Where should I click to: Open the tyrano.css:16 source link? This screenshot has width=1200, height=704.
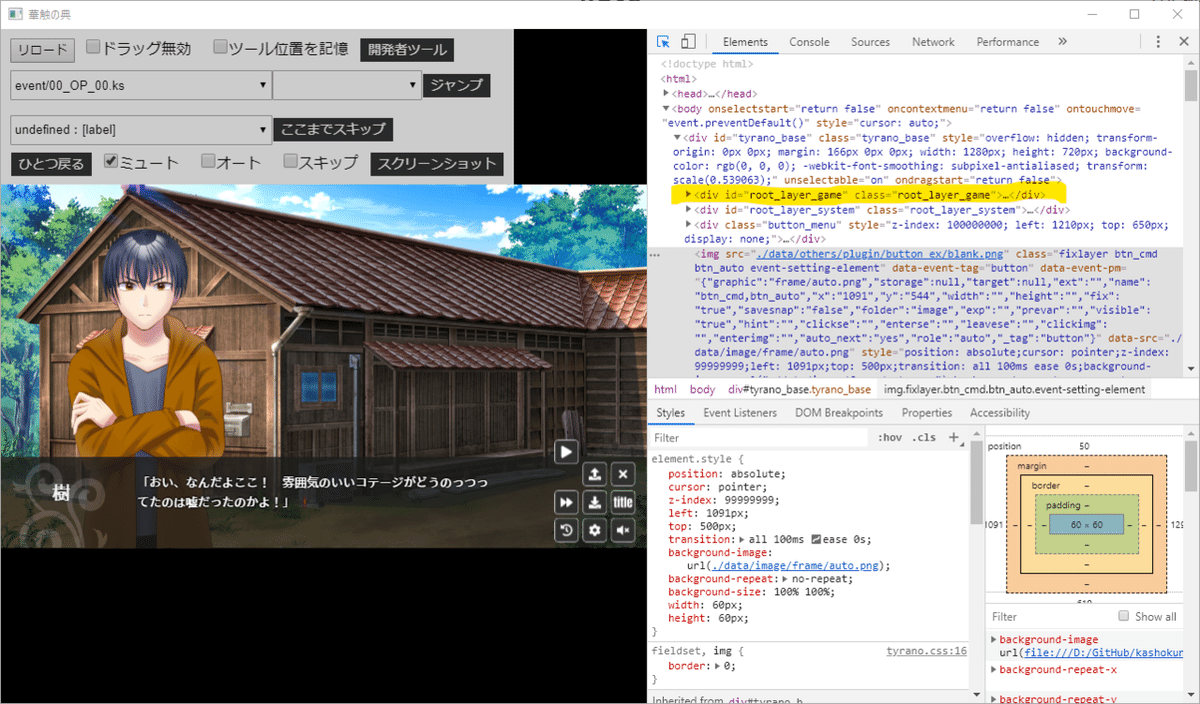coord(927,651)
